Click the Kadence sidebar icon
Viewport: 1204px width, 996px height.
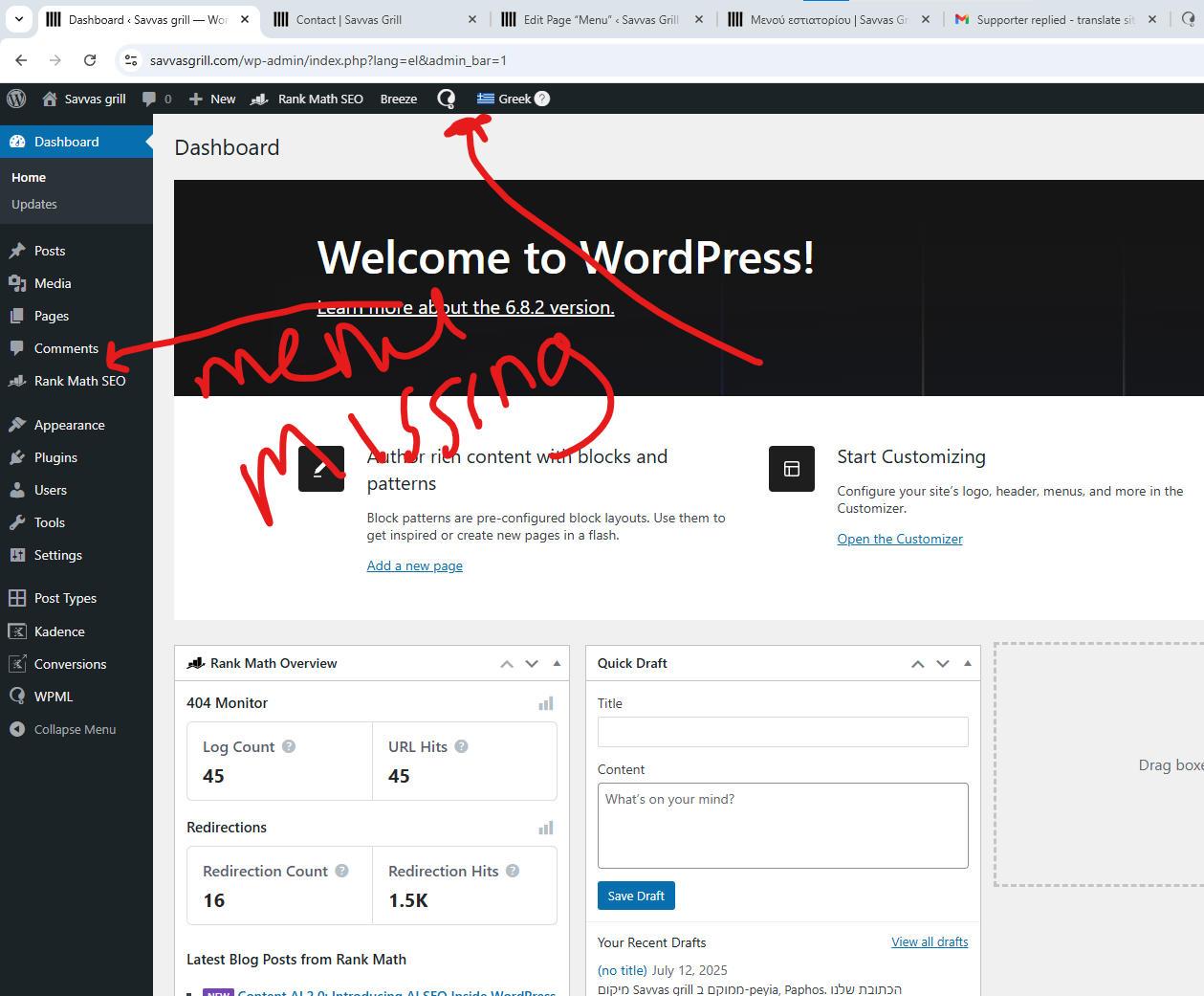pyautogui.click(x=17, y=631)
